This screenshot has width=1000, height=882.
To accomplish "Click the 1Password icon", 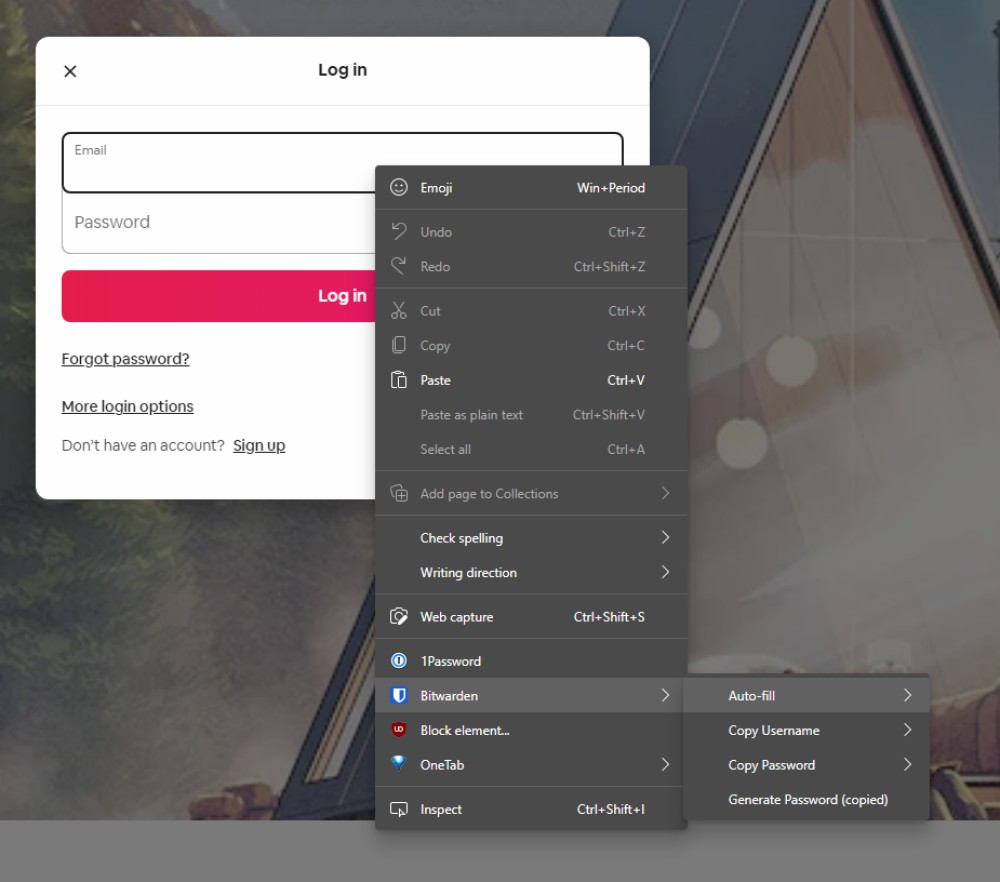I will pos(399,661).
